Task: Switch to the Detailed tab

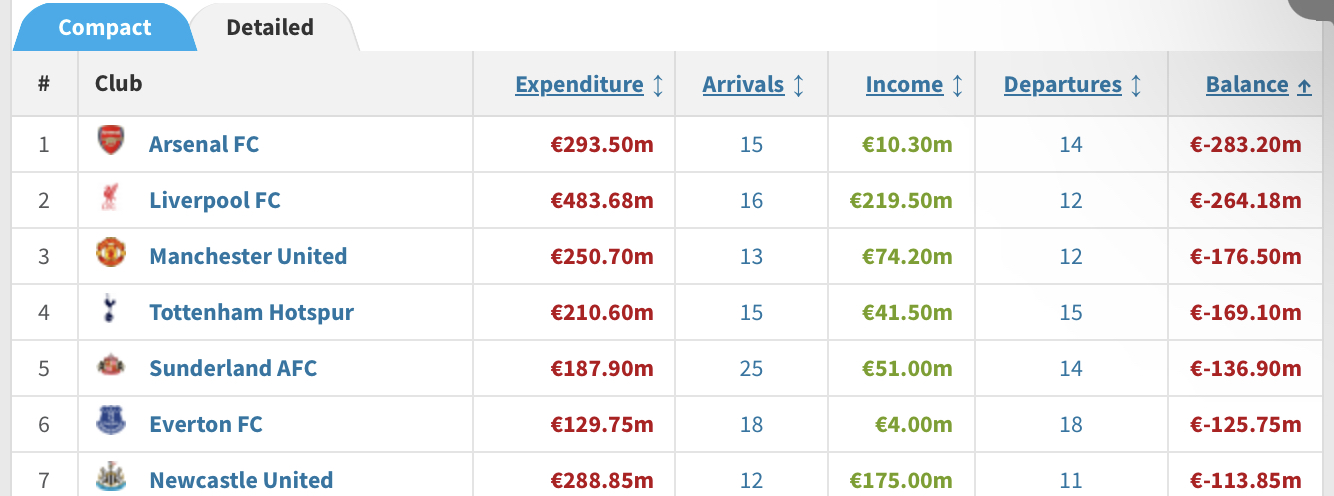Action: point(270,27)
